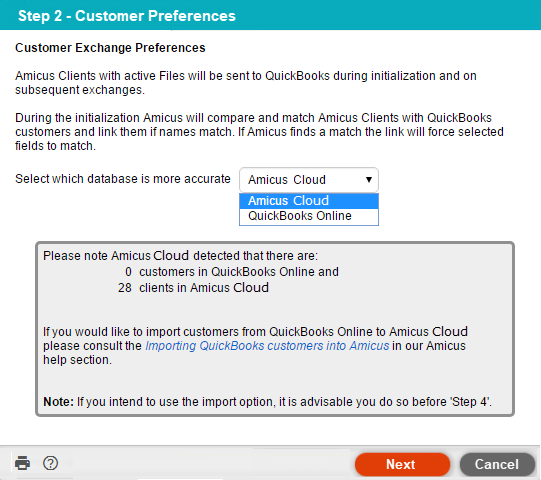The image size is (541, 480).
Task: Click paragraph about comparing and matching clients
Action: pos(259,132)
